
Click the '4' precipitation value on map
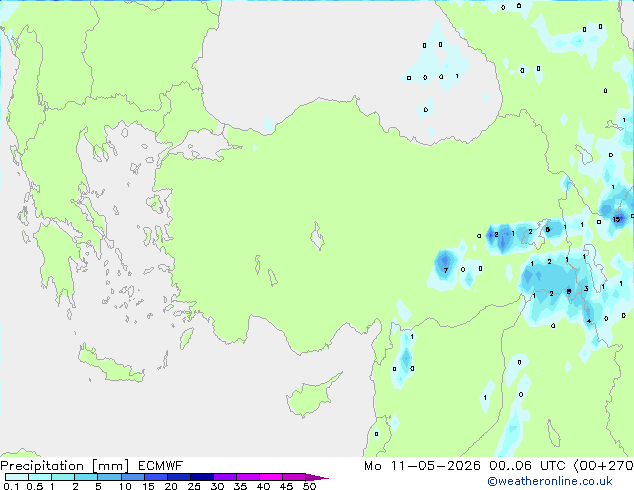coord(589,321)
